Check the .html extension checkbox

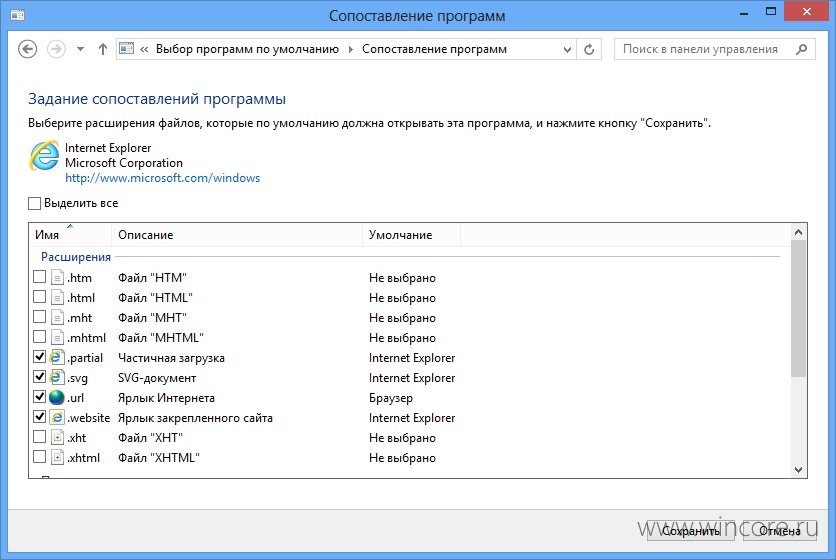(39, 297)
